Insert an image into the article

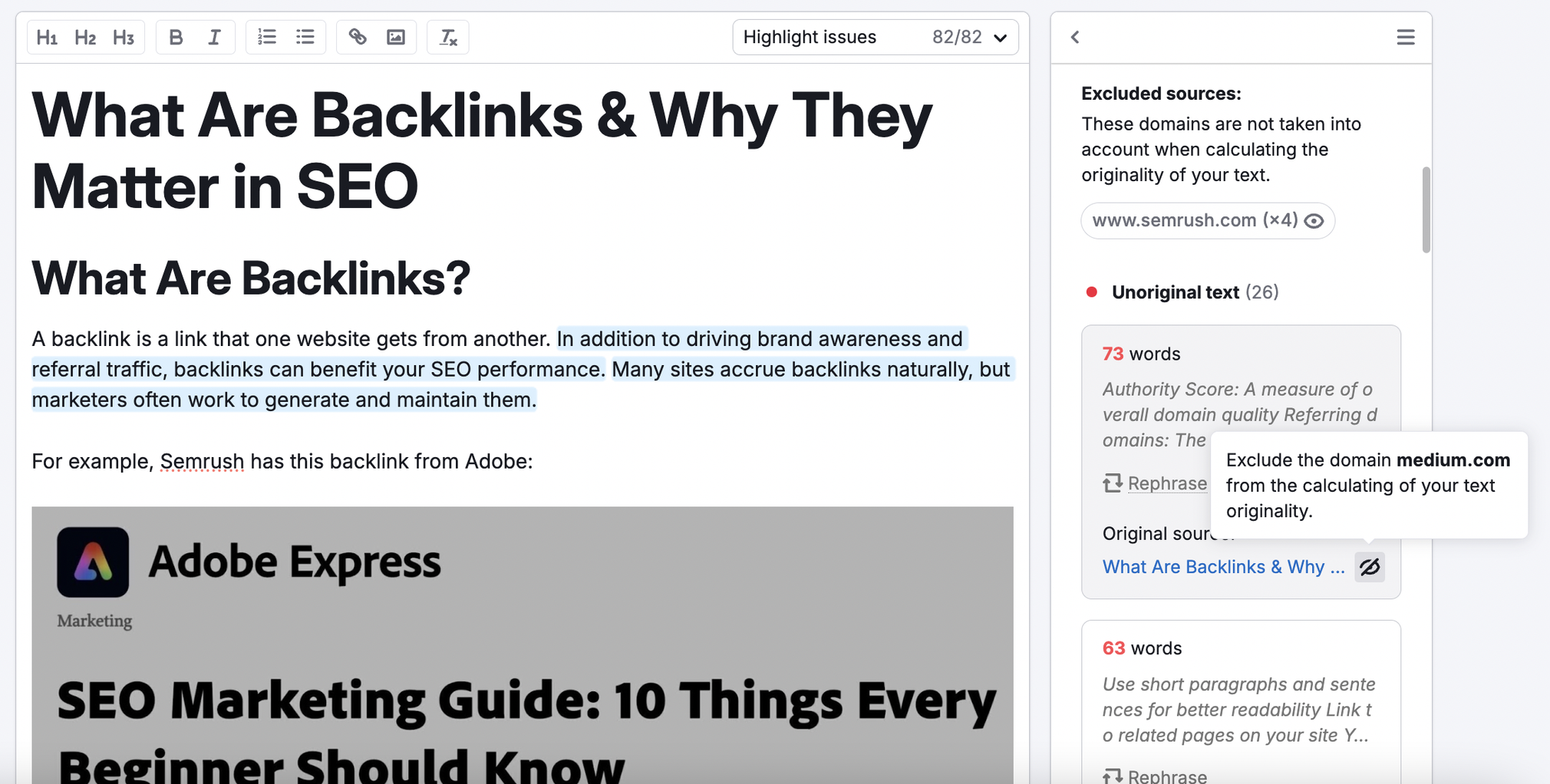[x=396, y=36]
